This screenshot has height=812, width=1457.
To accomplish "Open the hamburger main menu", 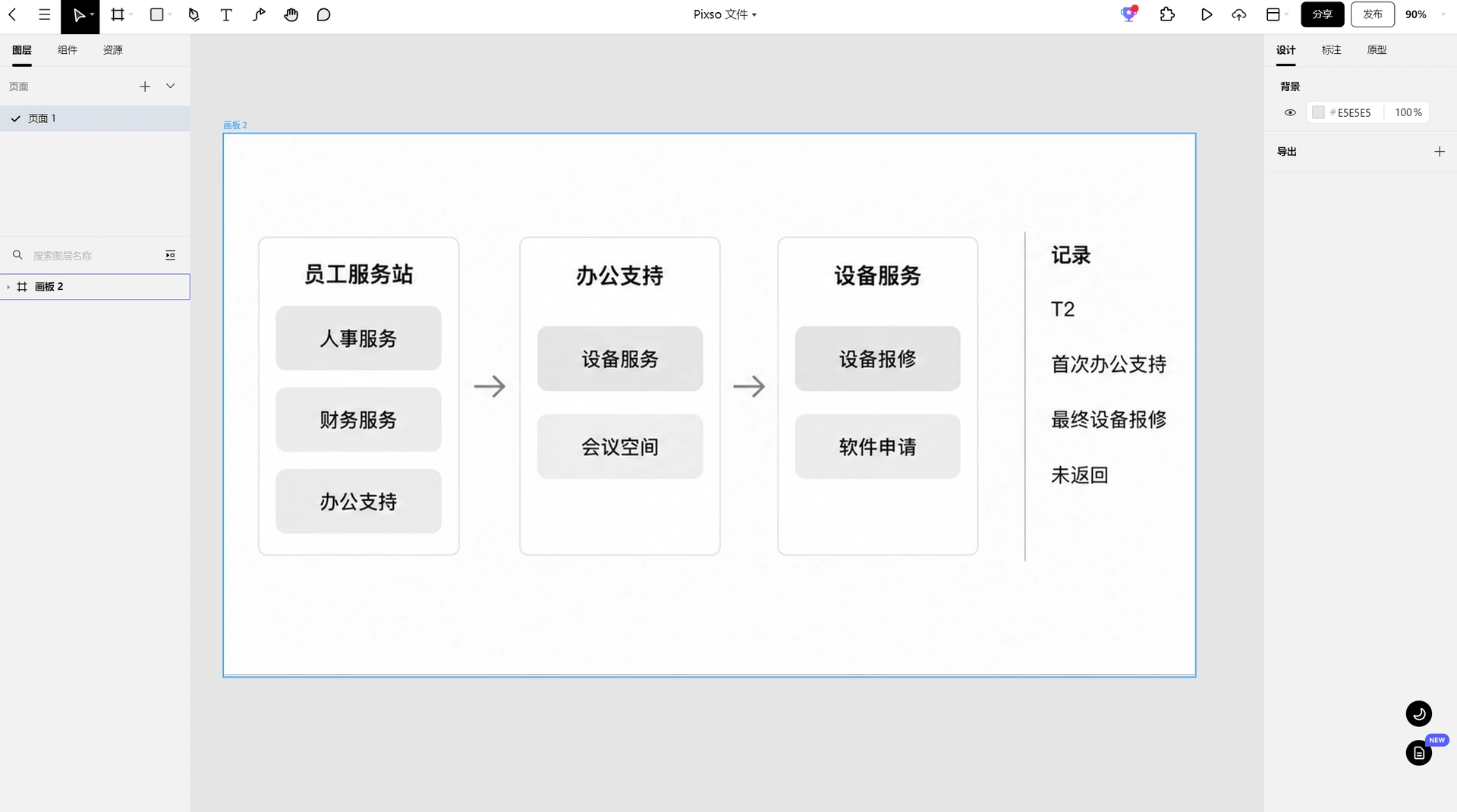I will (x=45, y=14).
